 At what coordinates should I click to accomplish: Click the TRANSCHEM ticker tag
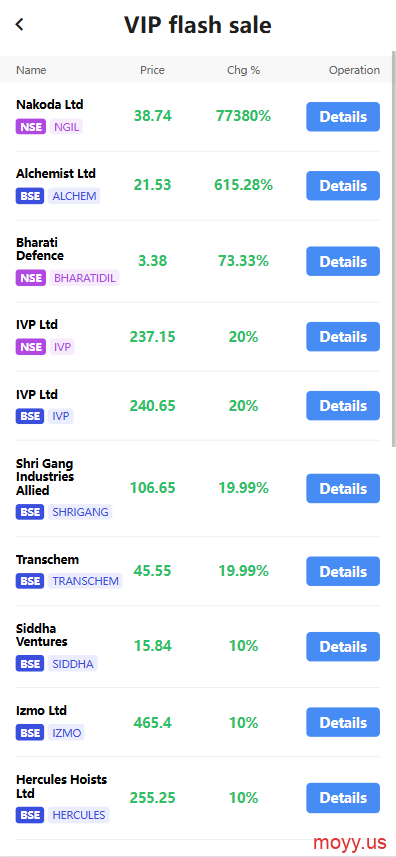click(85, 581)
